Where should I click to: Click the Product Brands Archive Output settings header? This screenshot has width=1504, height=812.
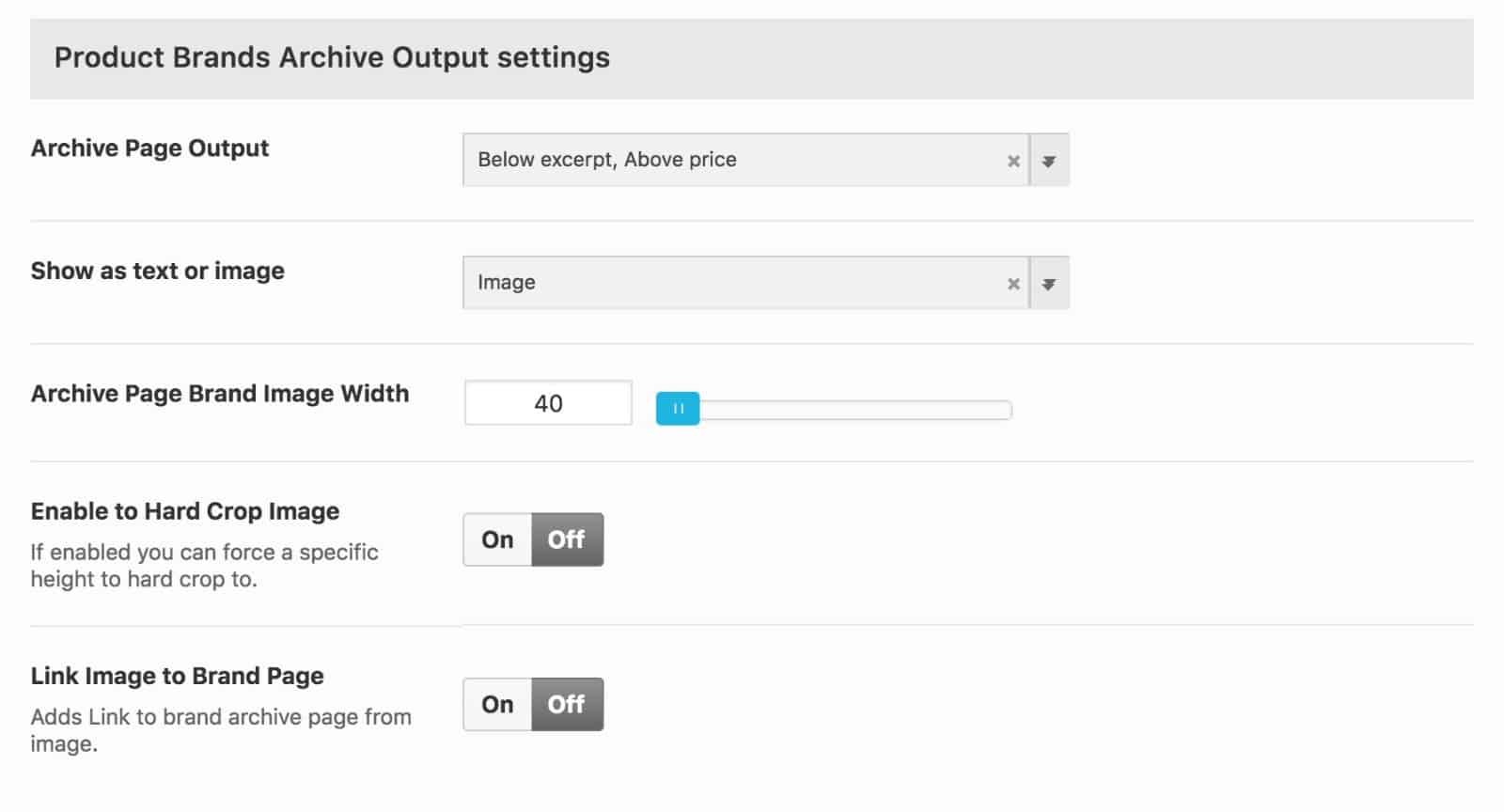[x=752, y=58]
